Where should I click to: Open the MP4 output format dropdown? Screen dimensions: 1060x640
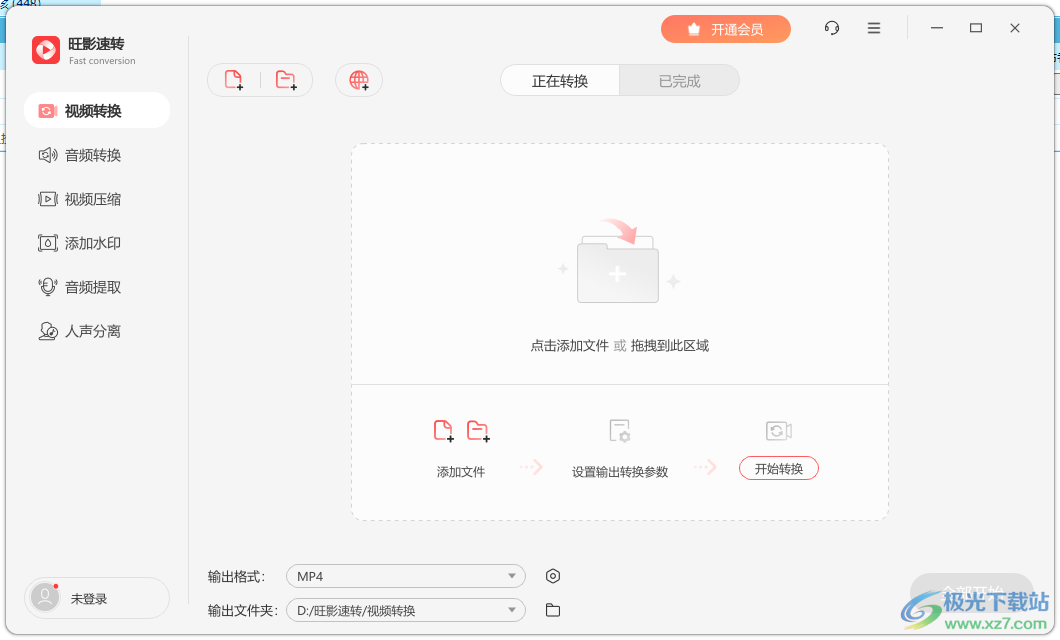405,576
